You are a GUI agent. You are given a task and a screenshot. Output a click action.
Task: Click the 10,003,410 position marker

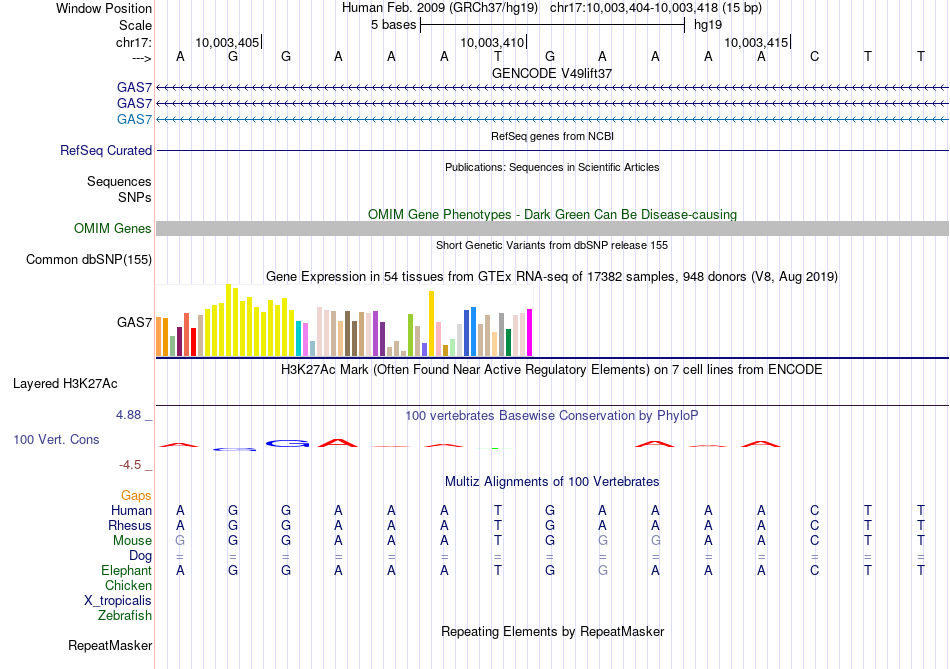point(492,42)
